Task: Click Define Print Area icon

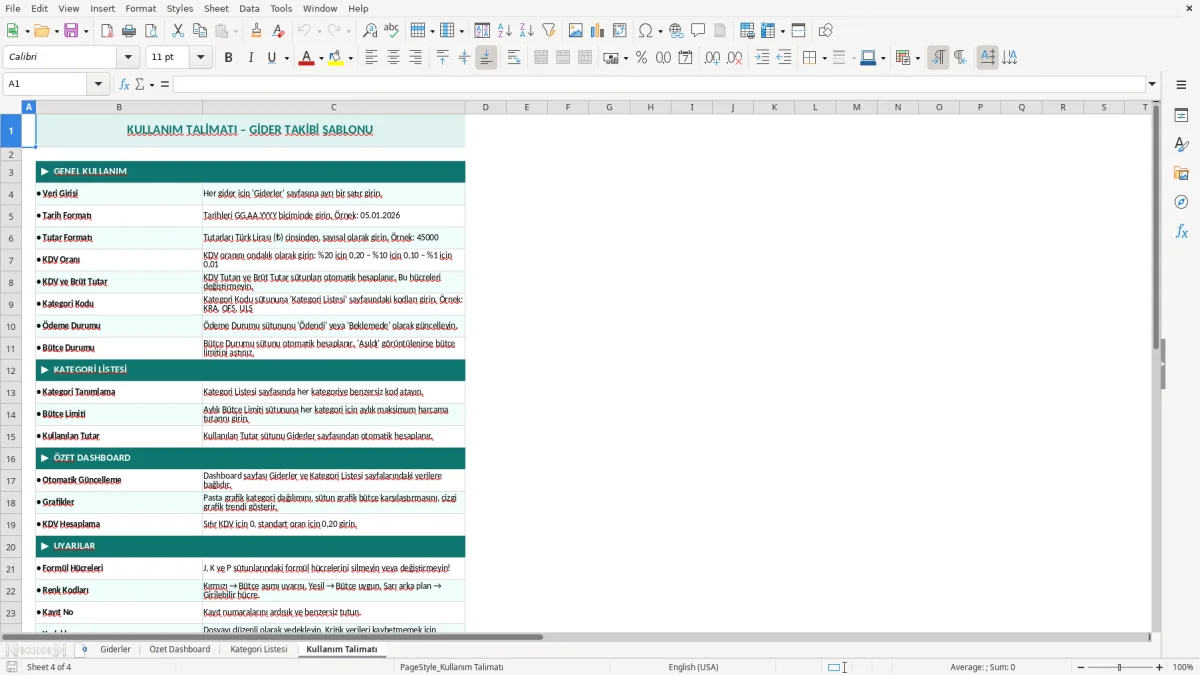Action: click(x=747, y=31)
